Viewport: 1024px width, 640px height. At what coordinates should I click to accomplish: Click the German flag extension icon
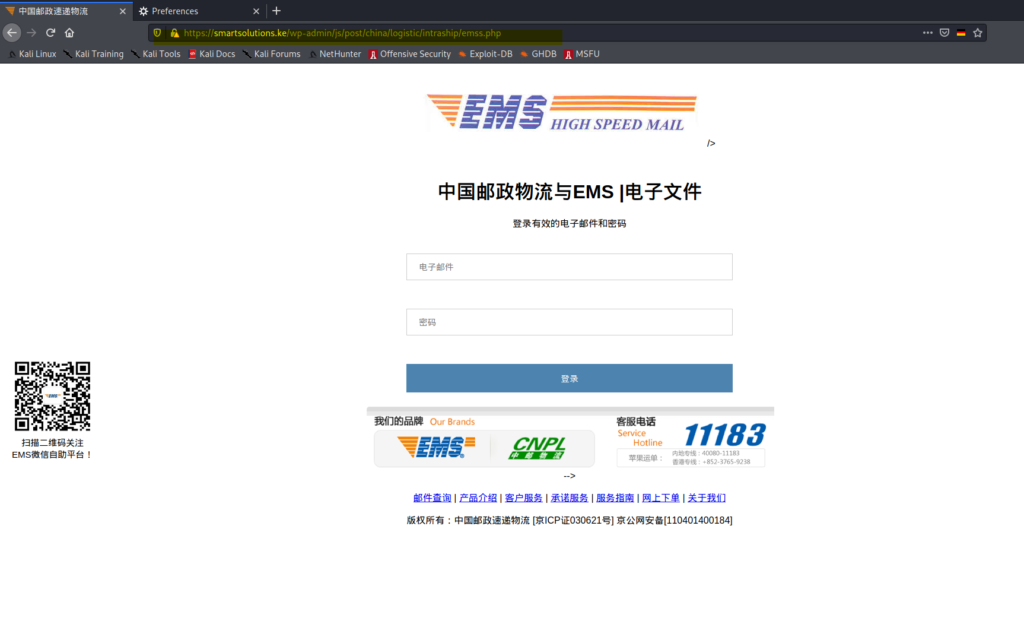pos(961,33)
